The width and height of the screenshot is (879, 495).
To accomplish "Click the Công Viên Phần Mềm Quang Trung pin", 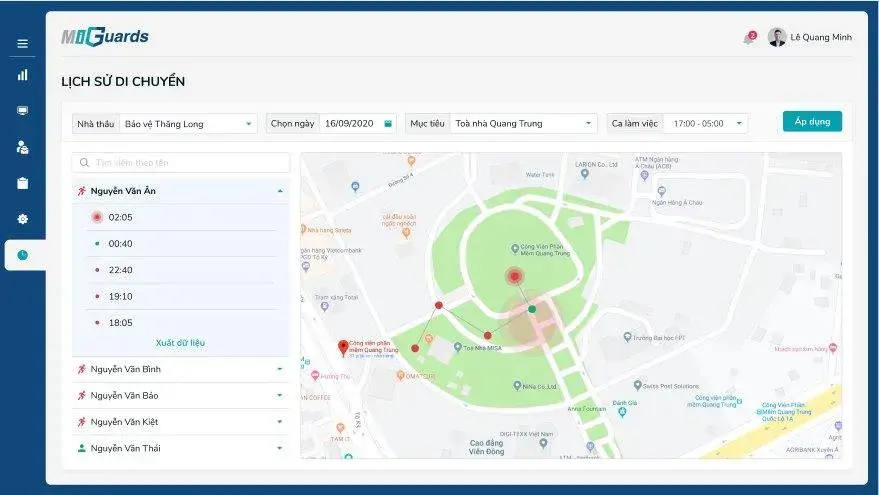I will pyautogui.click(x=515, y=248).
